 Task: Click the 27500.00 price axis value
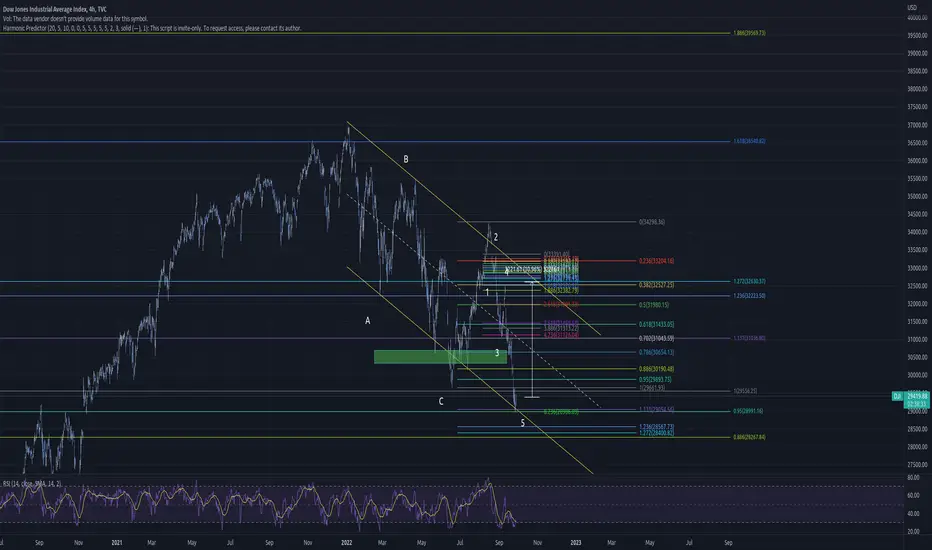917,465
